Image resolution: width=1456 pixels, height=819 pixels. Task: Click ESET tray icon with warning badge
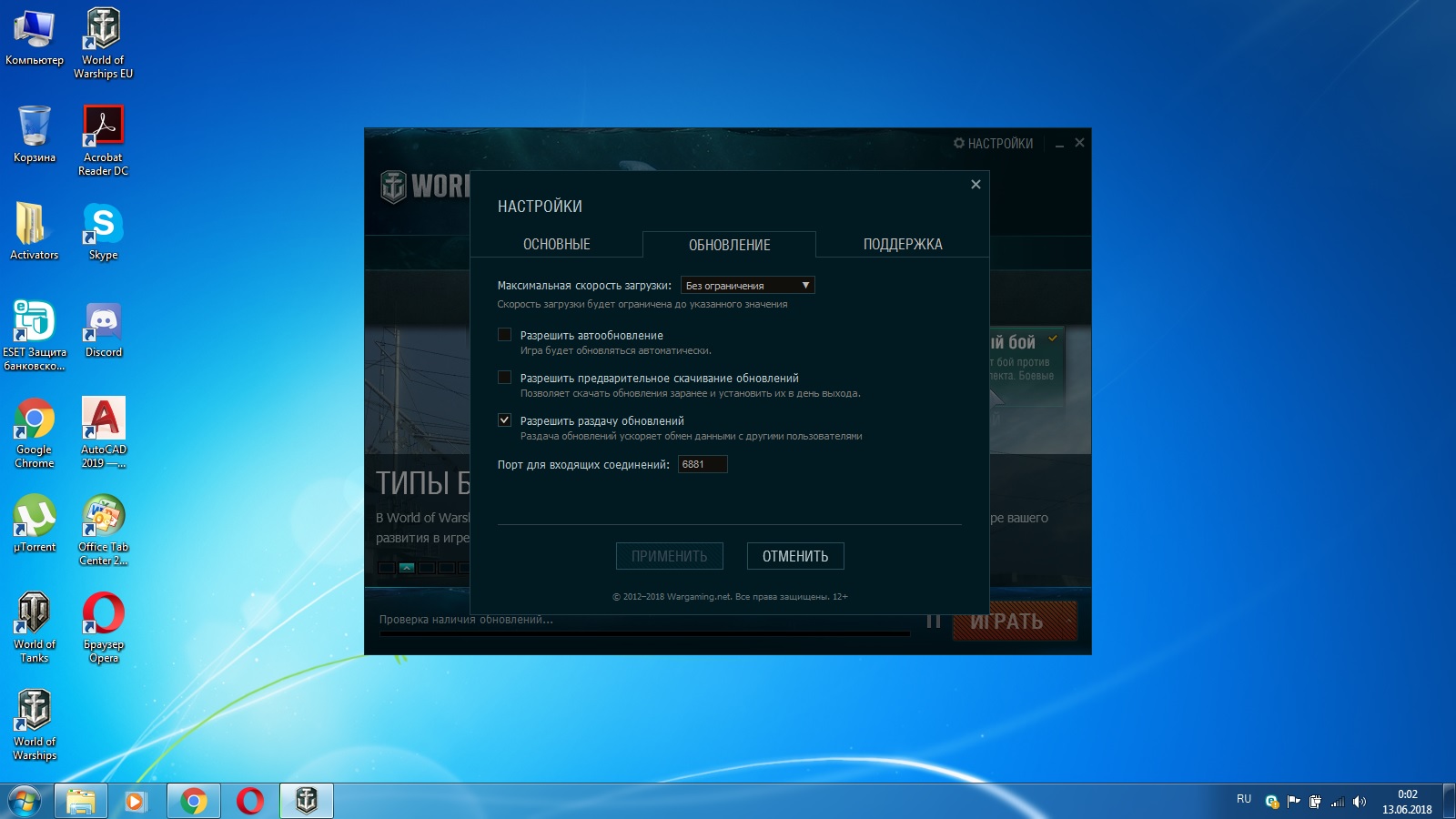point(1272,802)
